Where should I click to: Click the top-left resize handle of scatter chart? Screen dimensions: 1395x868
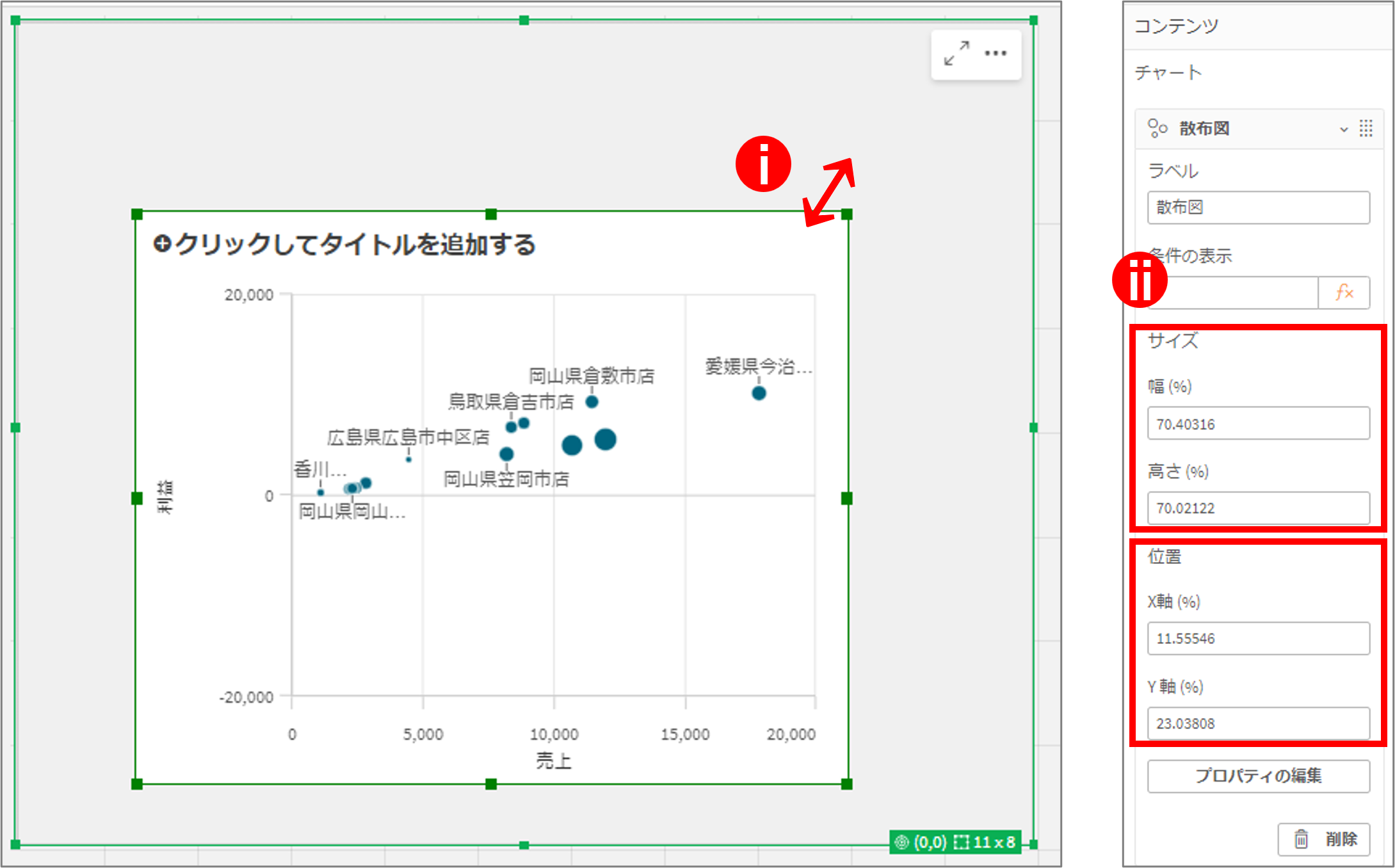(x=136, y=214)
